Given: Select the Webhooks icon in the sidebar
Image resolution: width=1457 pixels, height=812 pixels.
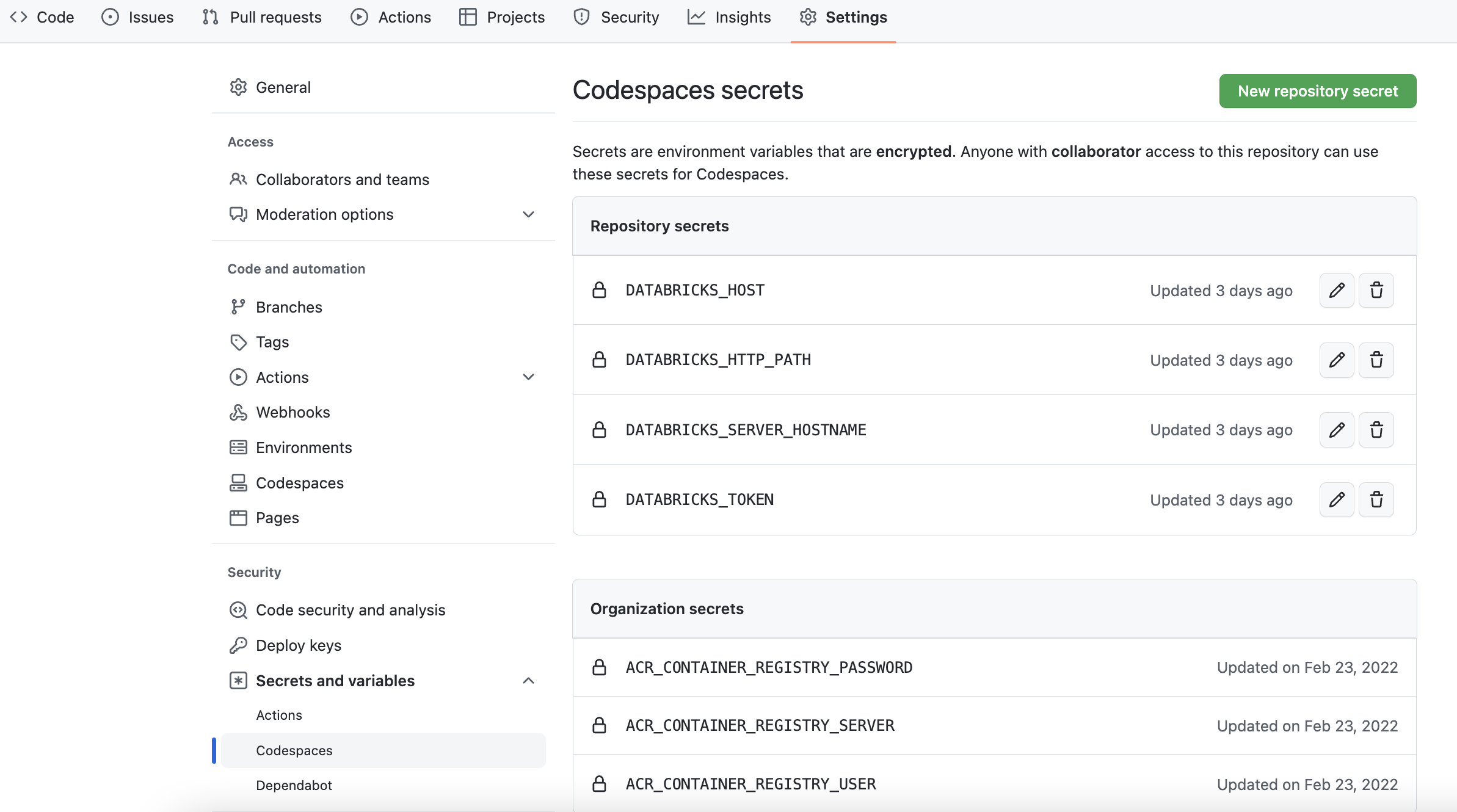Looking at the screenshot, I should point(239,412).
